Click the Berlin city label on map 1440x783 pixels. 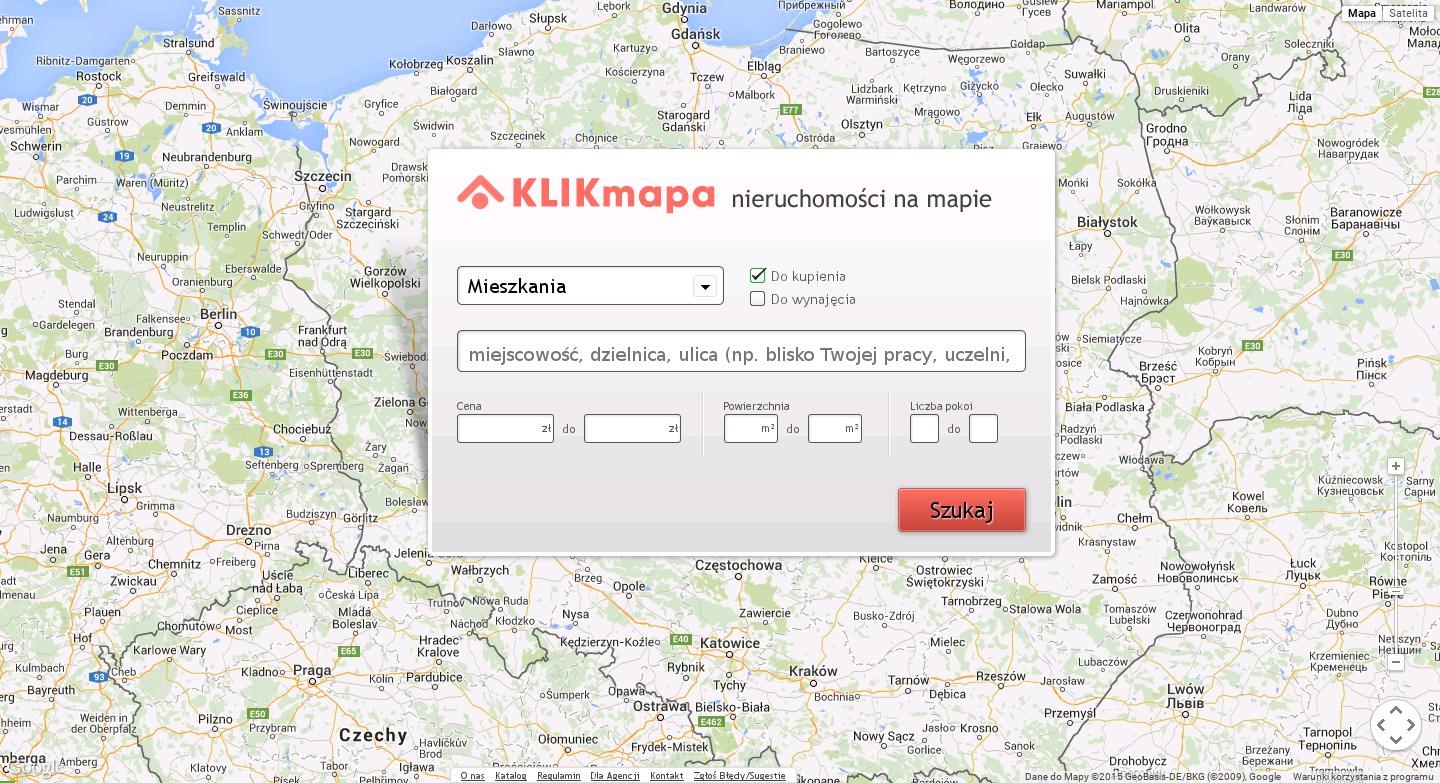tap(218, 313)
